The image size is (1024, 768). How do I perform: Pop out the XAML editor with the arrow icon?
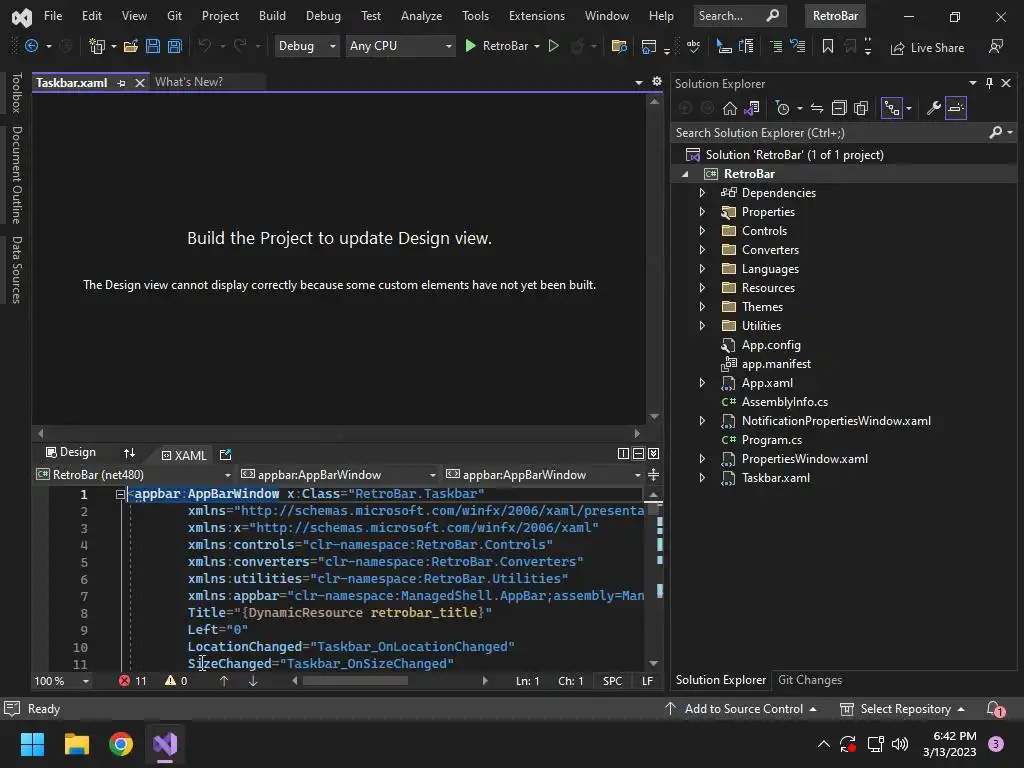click(225, 455)
